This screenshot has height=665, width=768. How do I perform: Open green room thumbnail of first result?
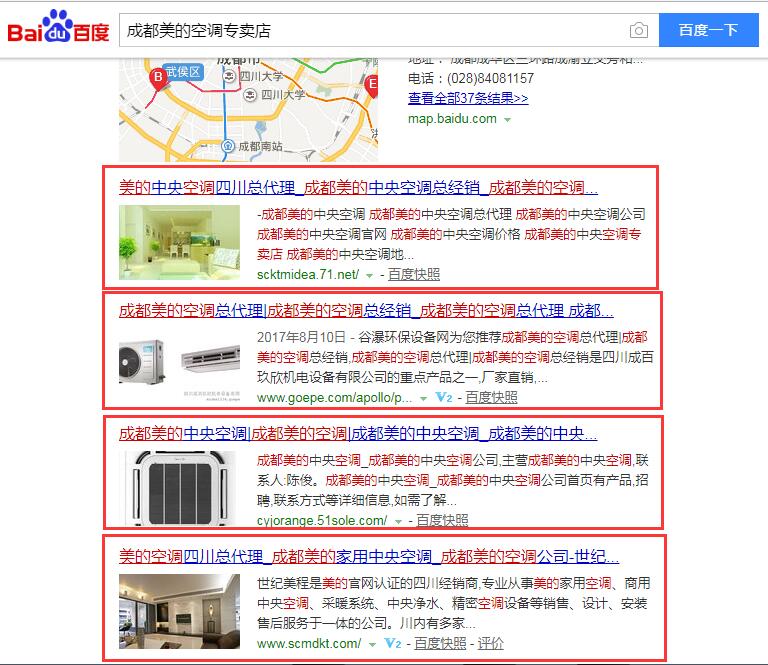click(x=179, y=242)
